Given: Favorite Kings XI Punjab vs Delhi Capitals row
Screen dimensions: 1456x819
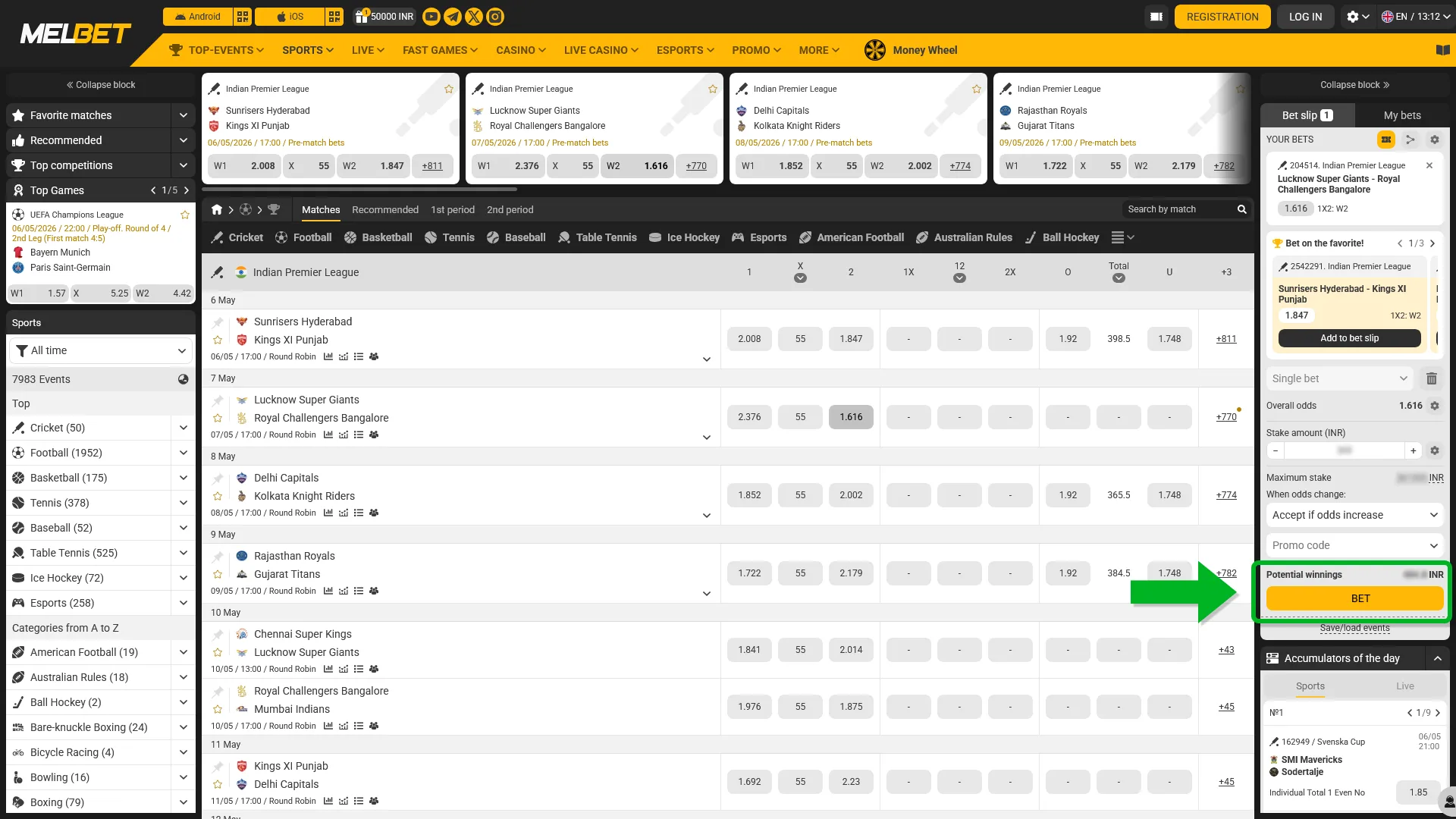Looking at the screenshot, I should [218, 785].
